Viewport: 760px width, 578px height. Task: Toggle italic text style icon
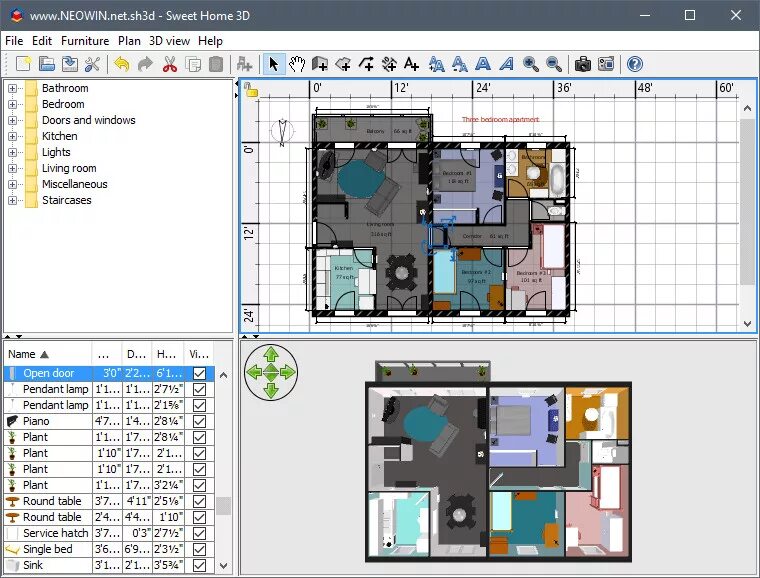[507, 64]
